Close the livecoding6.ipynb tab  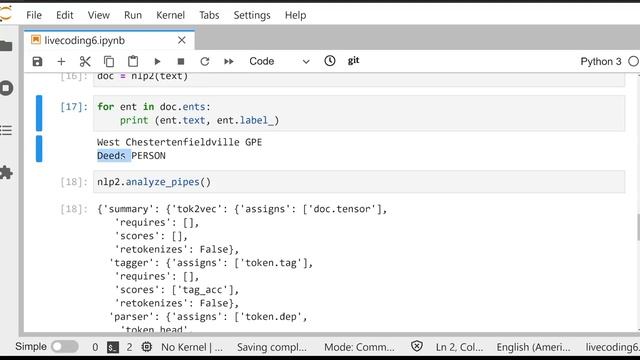point(182,40)
